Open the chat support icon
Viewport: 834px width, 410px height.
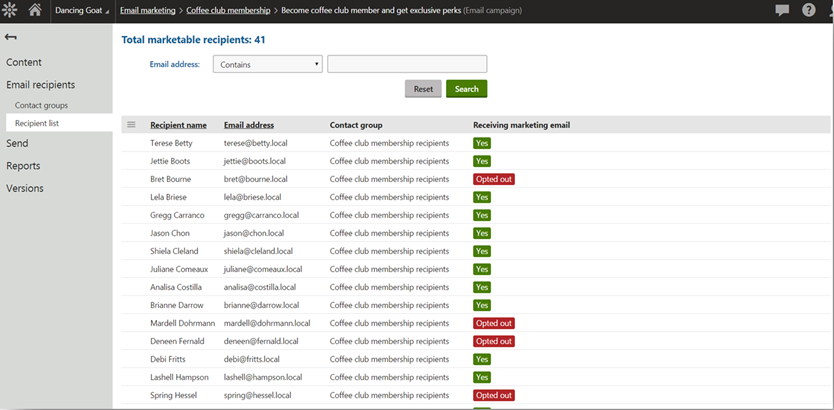tap(782, 10)
